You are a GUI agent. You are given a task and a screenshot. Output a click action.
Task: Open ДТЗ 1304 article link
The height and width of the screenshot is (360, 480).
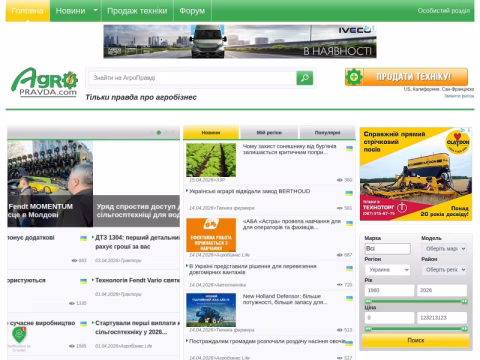(137, 242)
